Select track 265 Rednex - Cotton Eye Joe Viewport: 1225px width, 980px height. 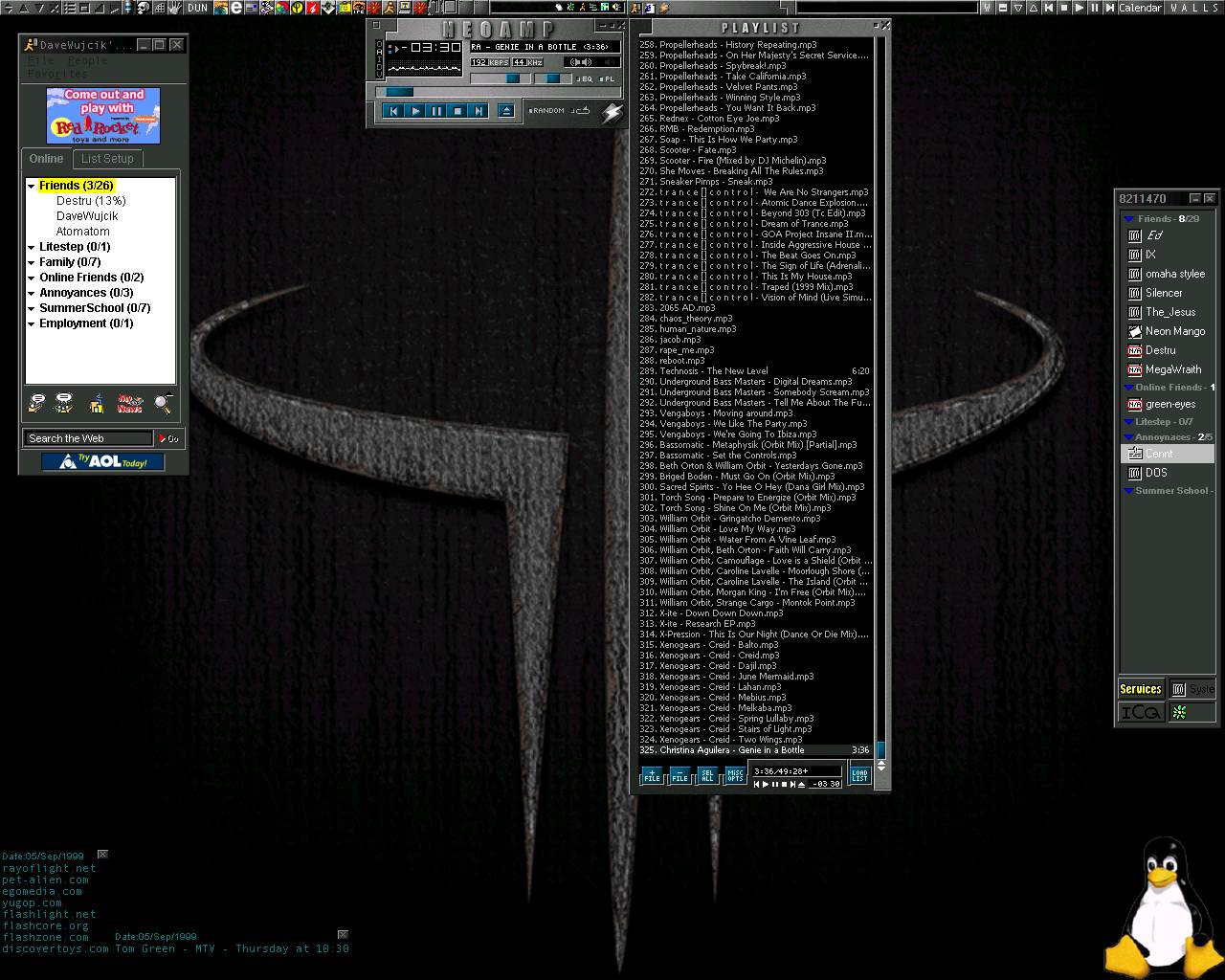[x=754, y=119]
